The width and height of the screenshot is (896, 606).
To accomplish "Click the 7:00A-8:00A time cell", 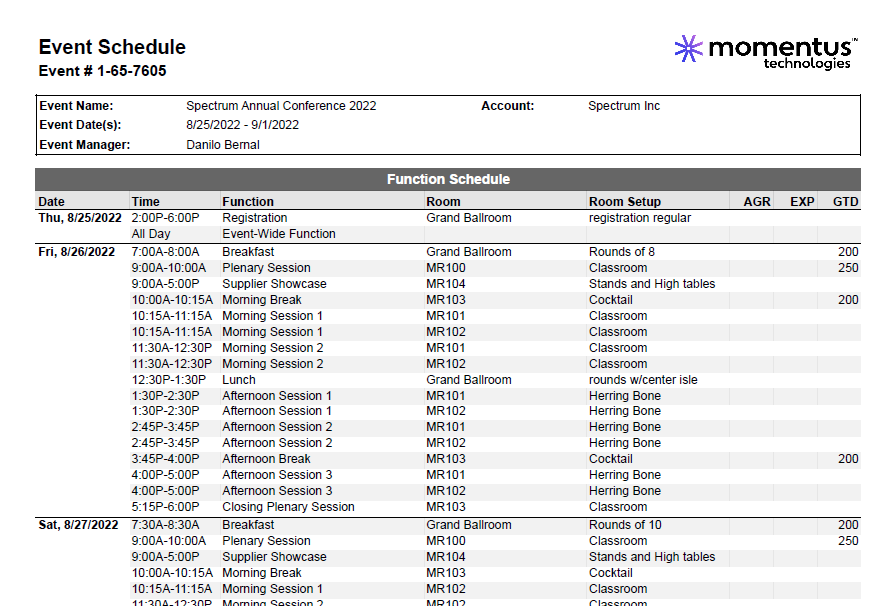I will tap(165, 252).
